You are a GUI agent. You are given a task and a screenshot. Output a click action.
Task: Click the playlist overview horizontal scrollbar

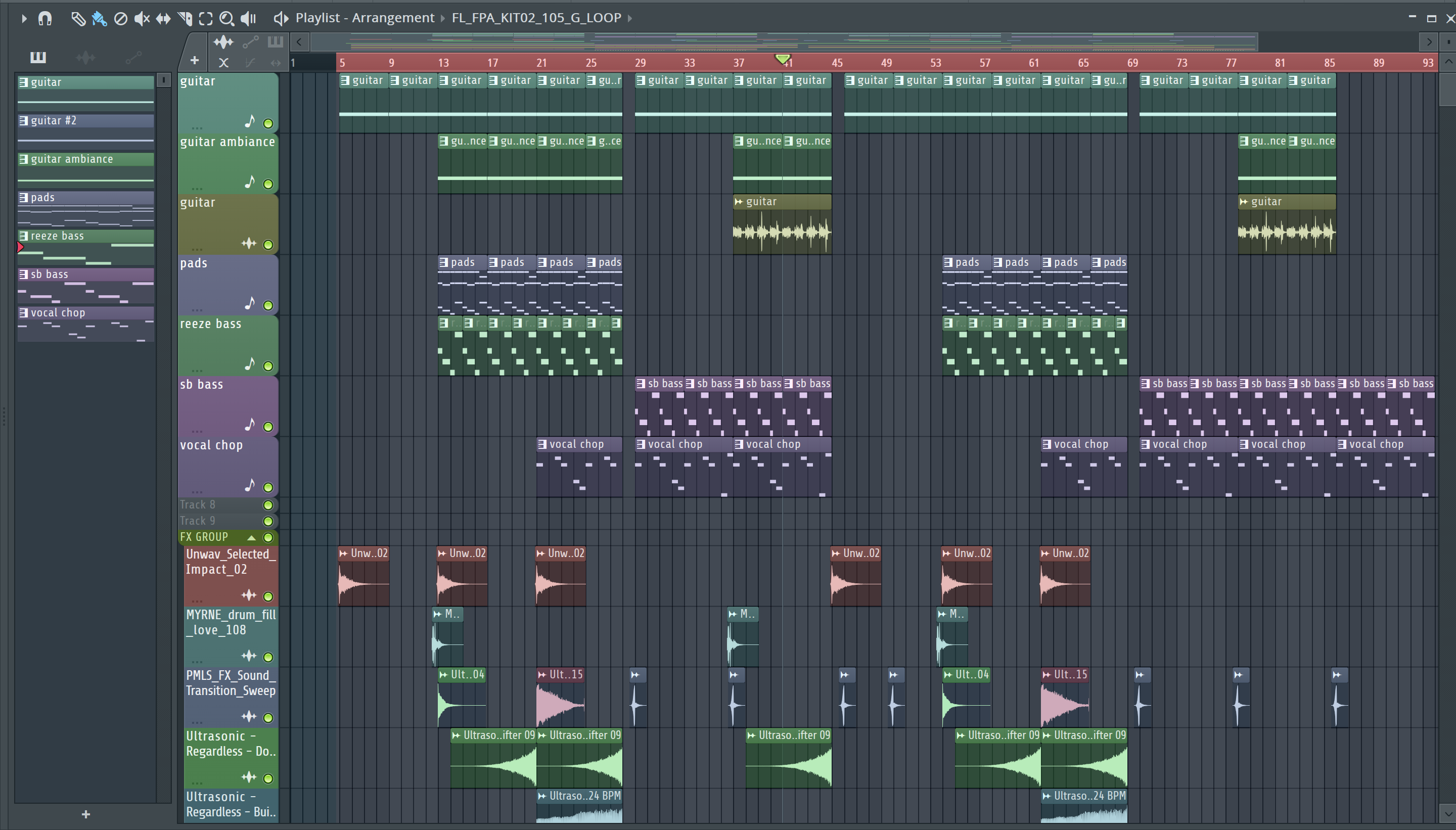point(785,41)
